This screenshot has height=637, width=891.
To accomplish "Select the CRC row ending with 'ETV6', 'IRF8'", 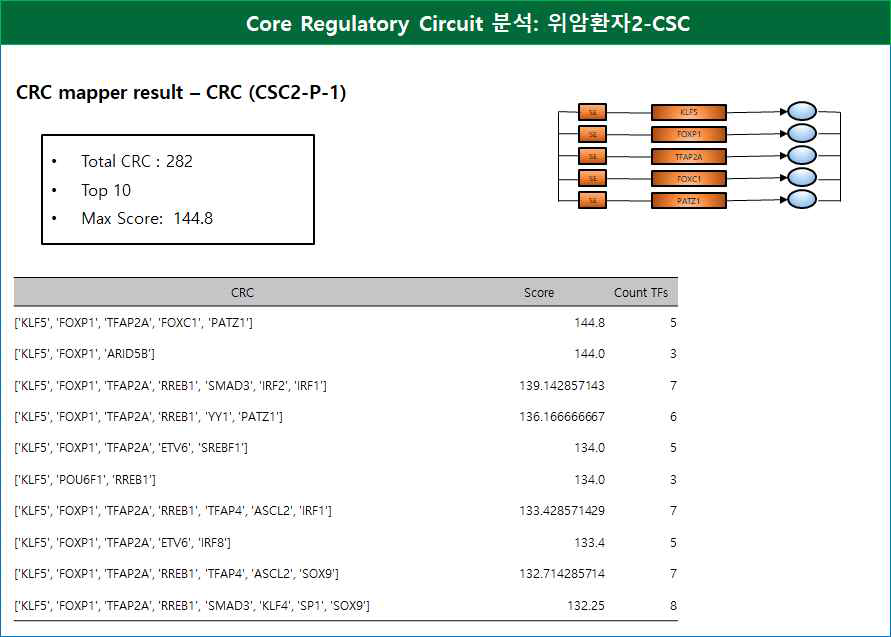I will (x=345, y=543).
